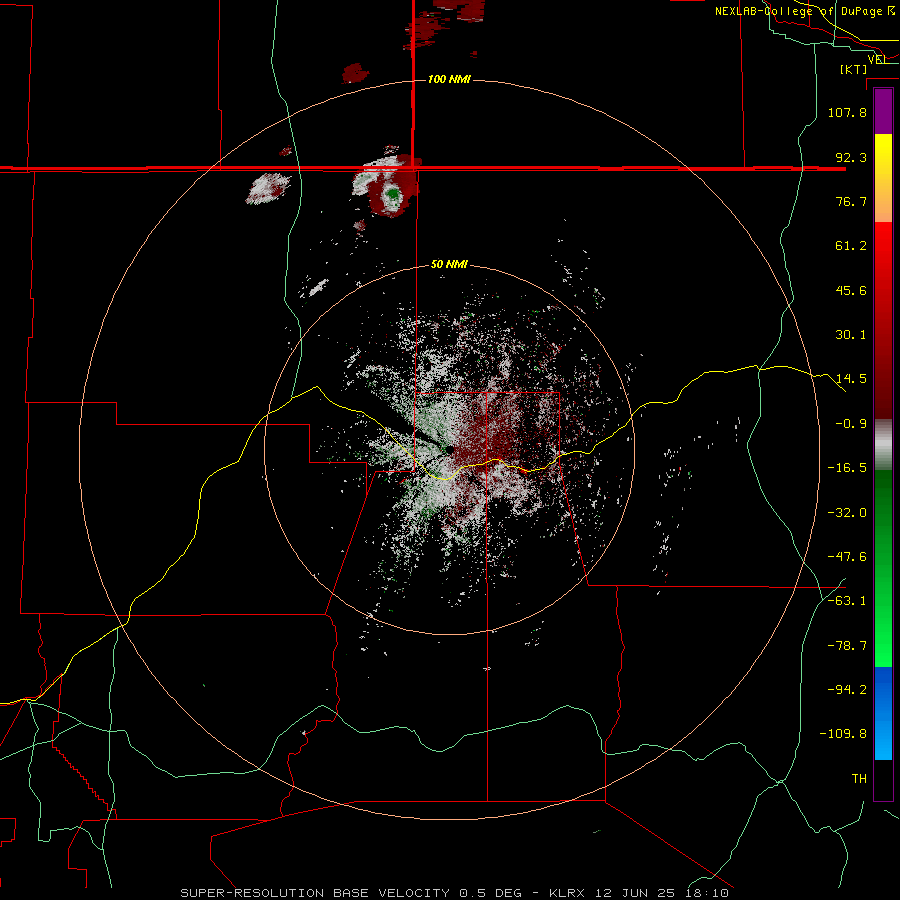
Task: Select the 30.1 legend value
Action: [x=851, y=335]
